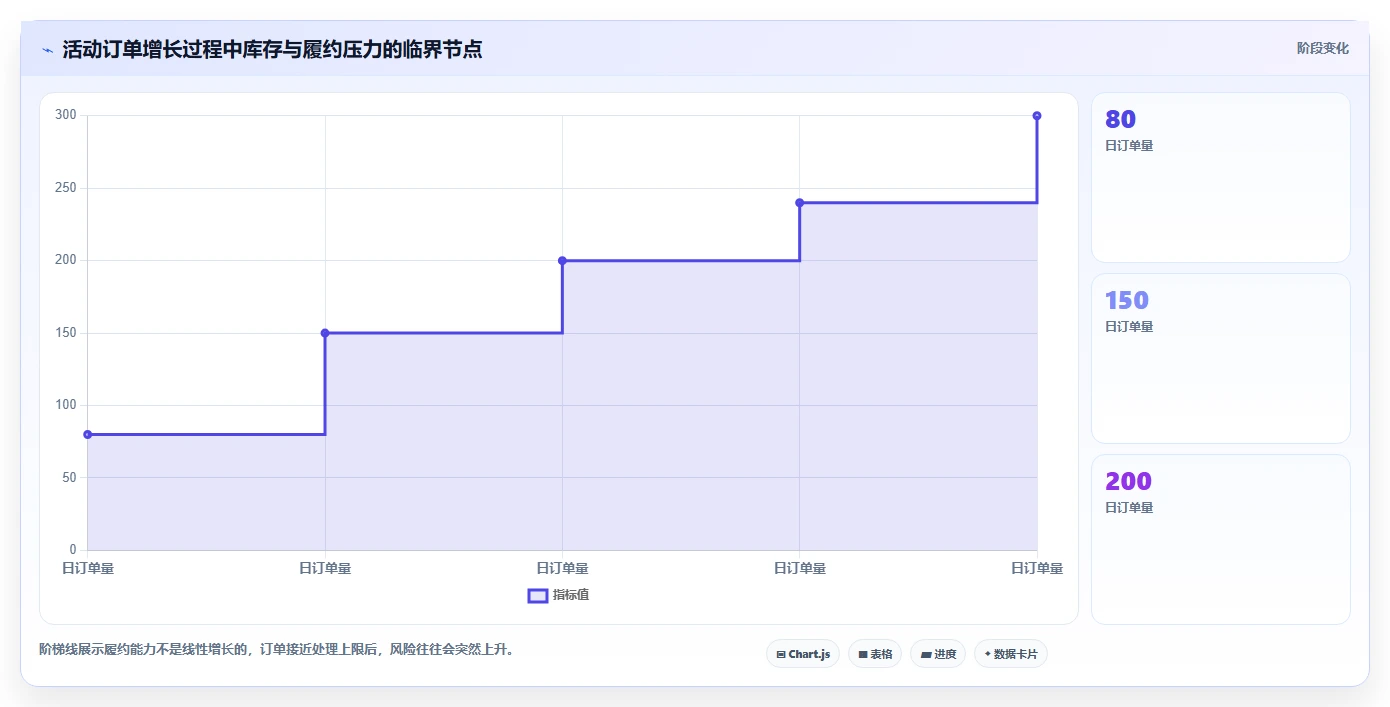Click the y-axis label 250

[66, 188]
